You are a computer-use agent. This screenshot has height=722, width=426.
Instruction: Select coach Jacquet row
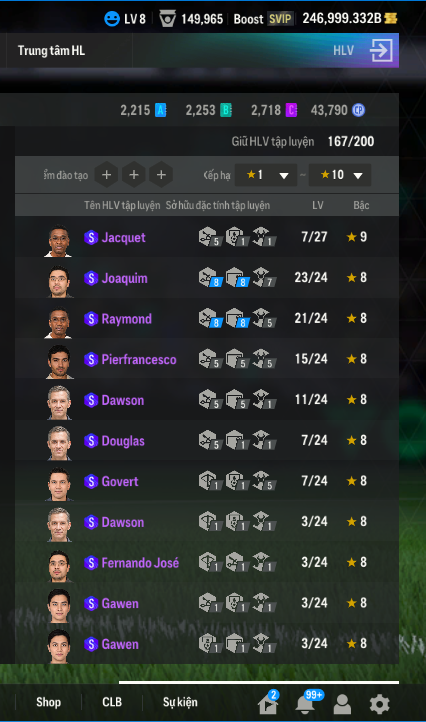[207, 237]
